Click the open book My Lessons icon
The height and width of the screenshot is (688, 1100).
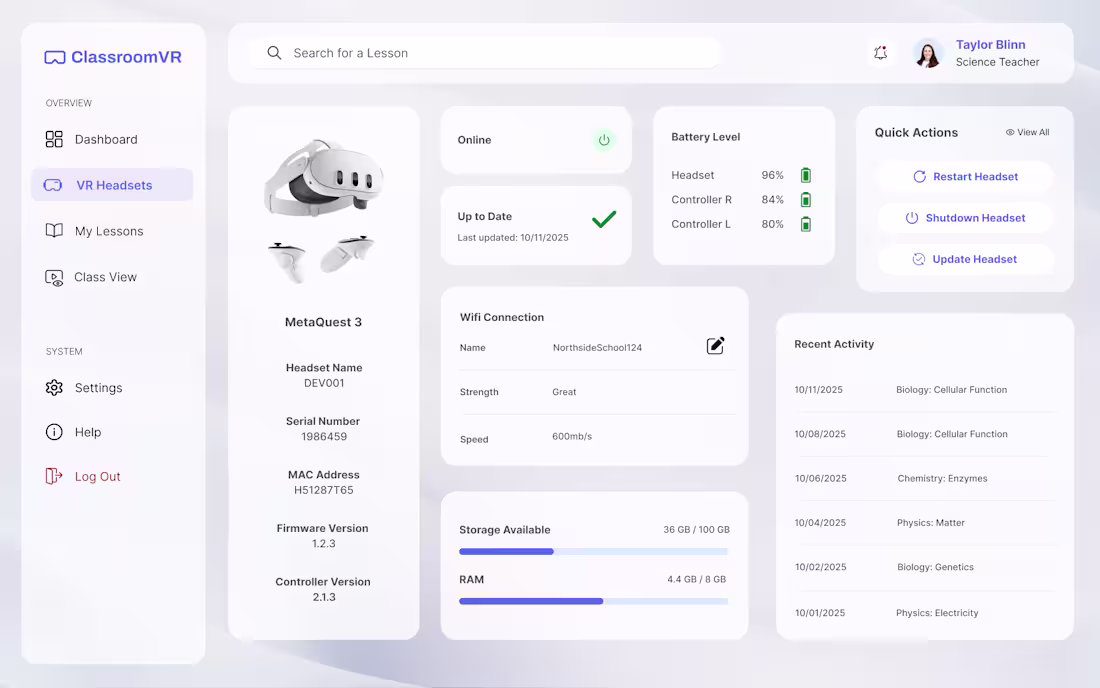[54, 231]
